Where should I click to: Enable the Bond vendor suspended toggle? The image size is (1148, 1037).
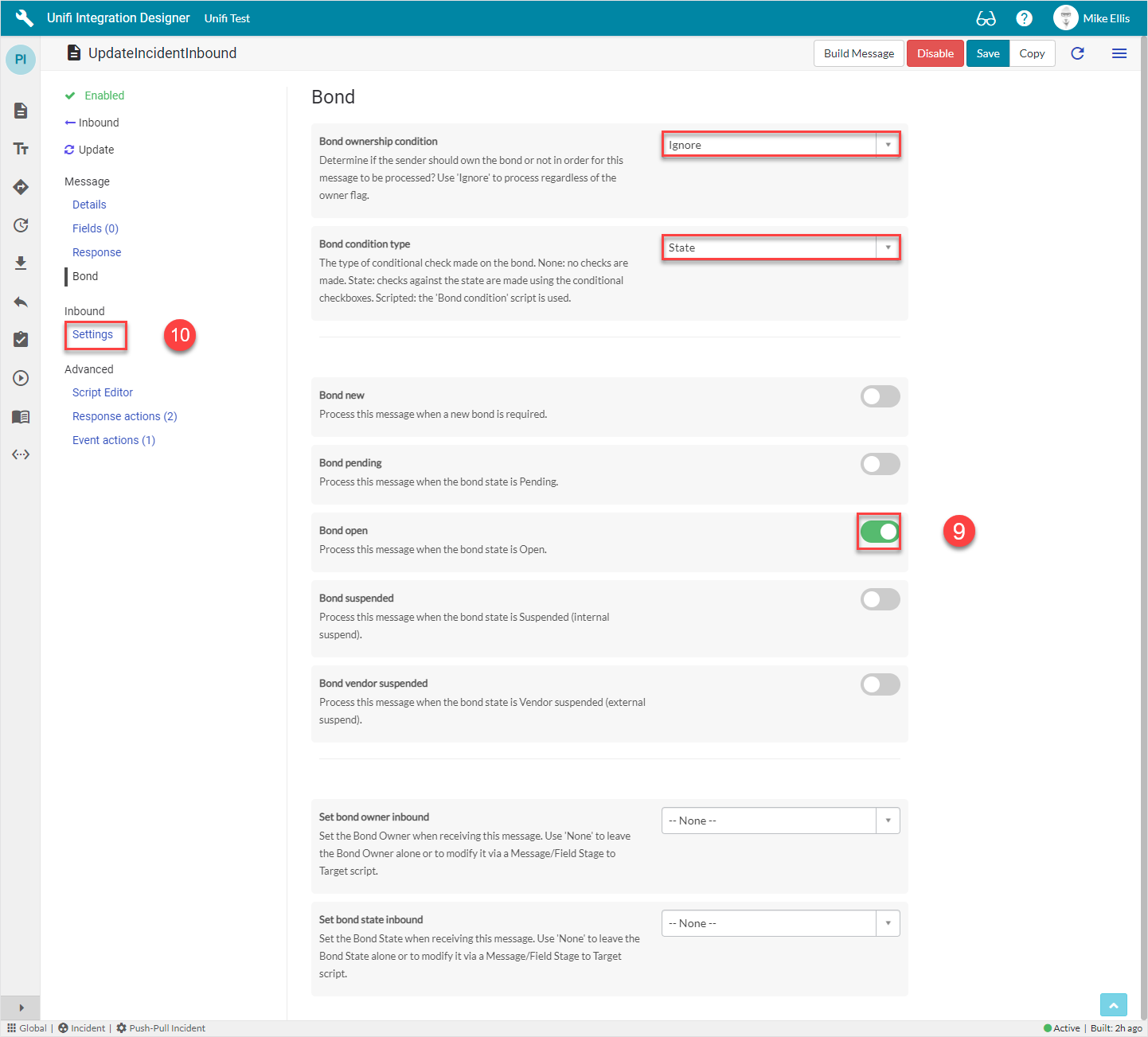pos(880,684)
